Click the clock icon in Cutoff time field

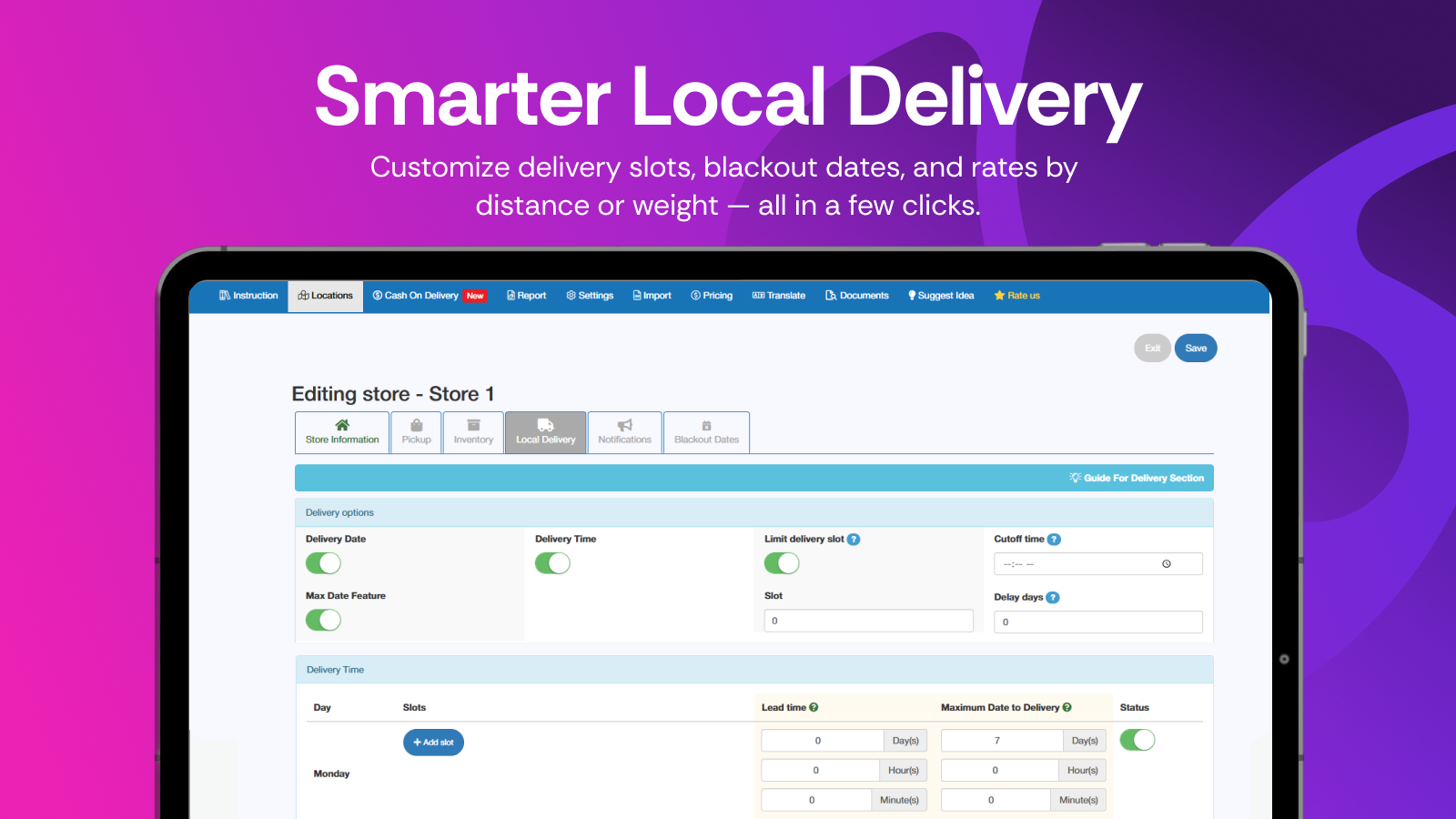1167,564
